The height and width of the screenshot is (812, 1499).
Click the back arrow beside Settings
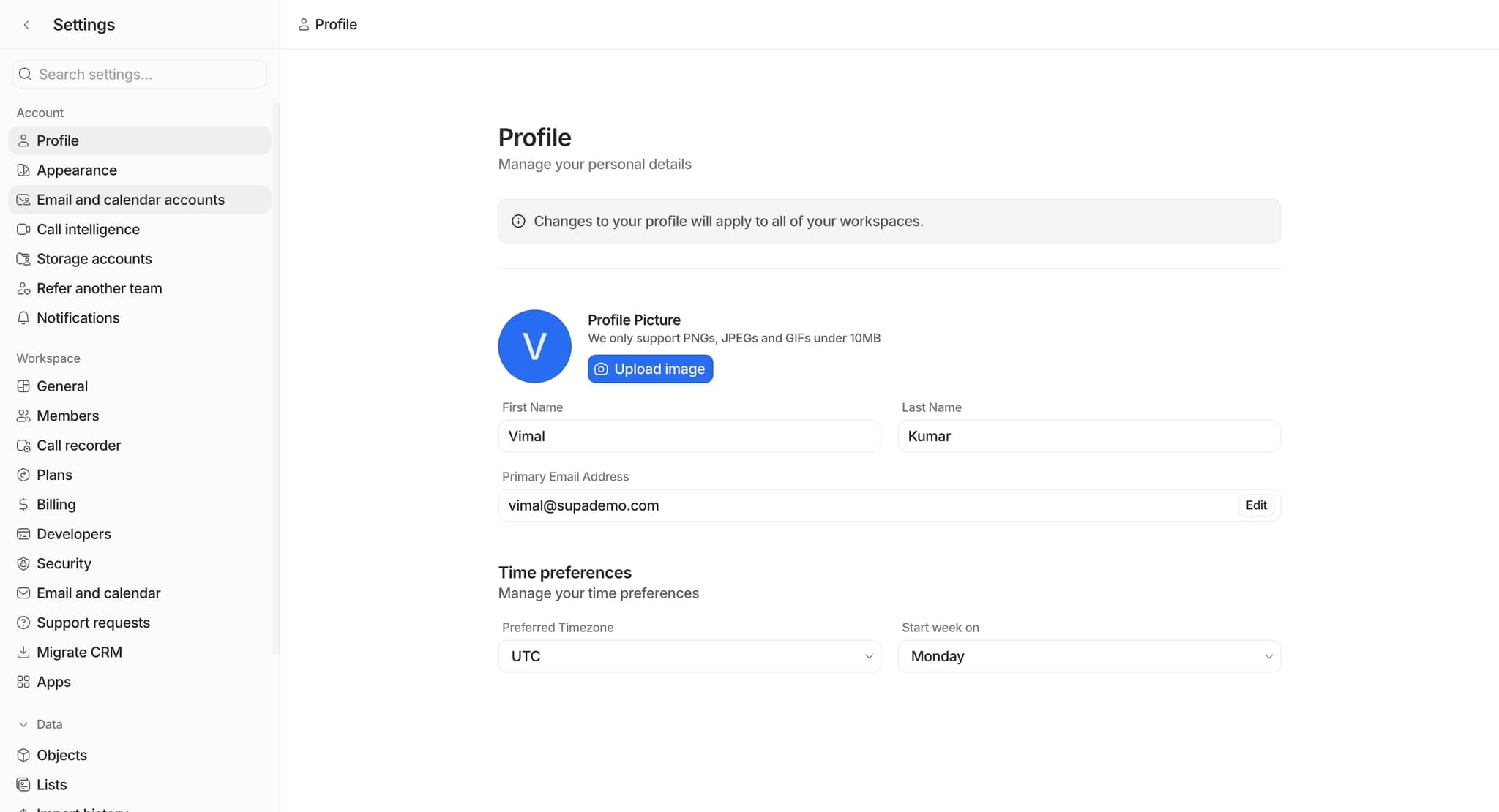(x=26, y=24)
